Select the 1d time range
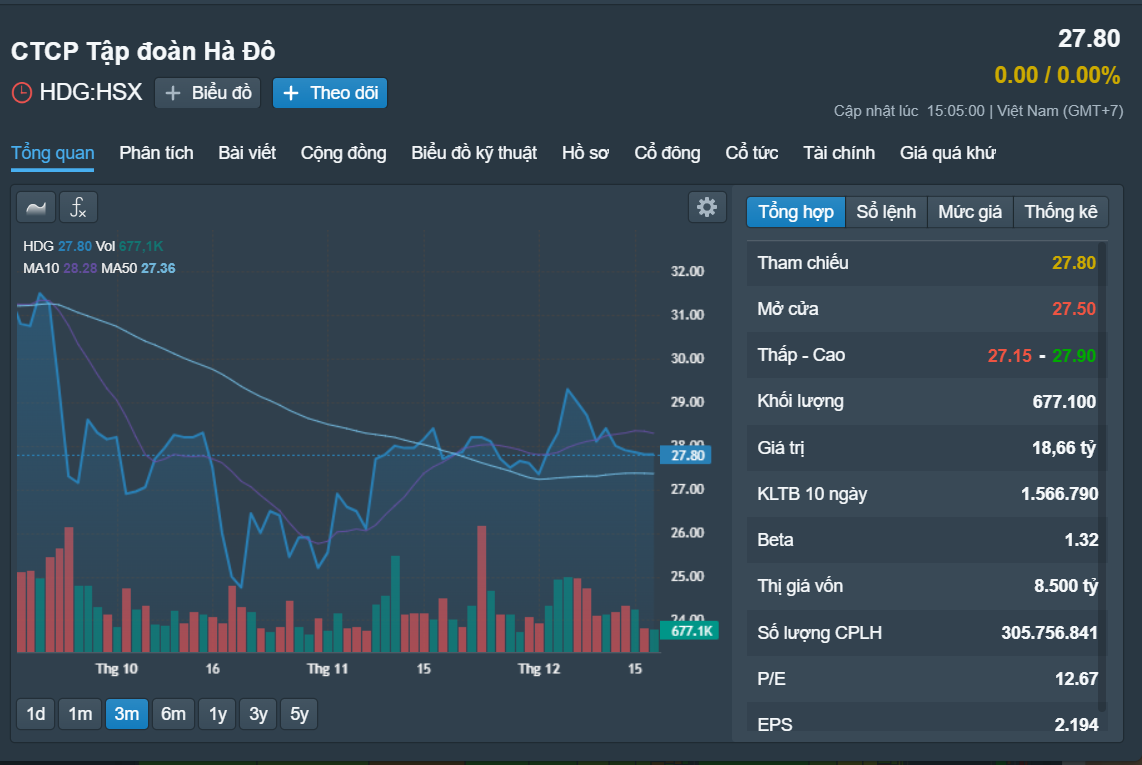The image size is (1142, 765). click(36, 714)
